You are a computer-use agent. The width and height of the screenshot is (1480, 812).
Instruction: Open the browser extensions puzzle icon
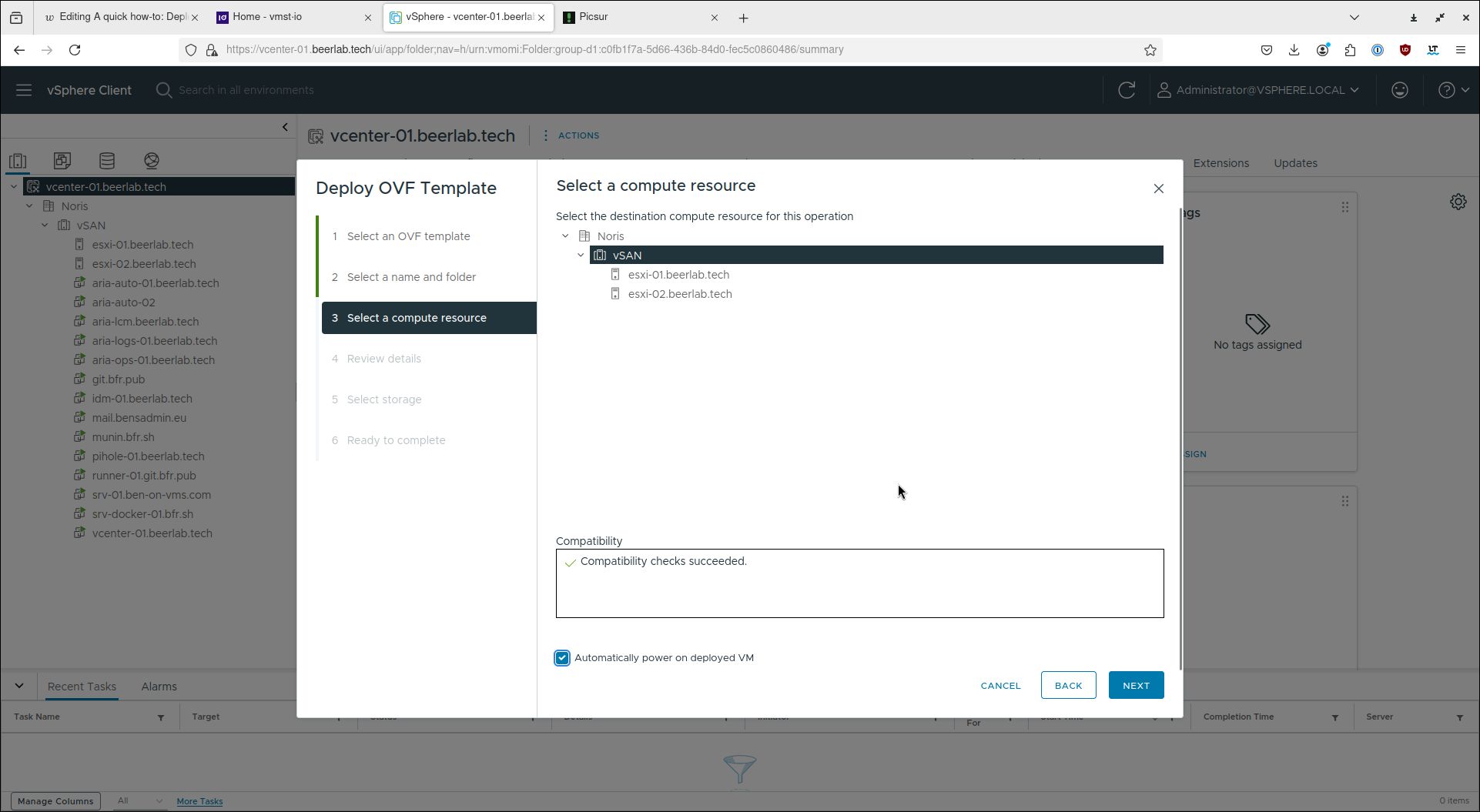(1350, 50)
